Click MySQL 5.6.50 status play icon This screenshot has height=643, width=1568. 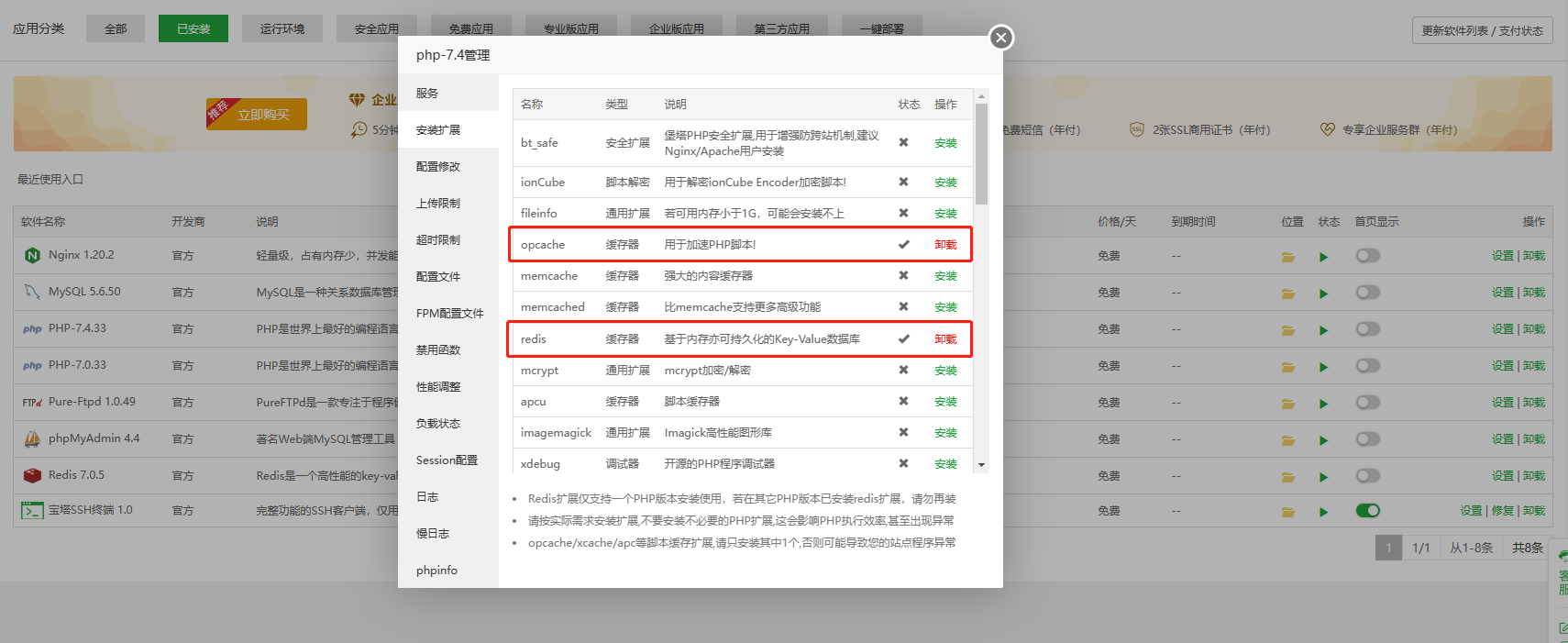(x=1324, y=294)
